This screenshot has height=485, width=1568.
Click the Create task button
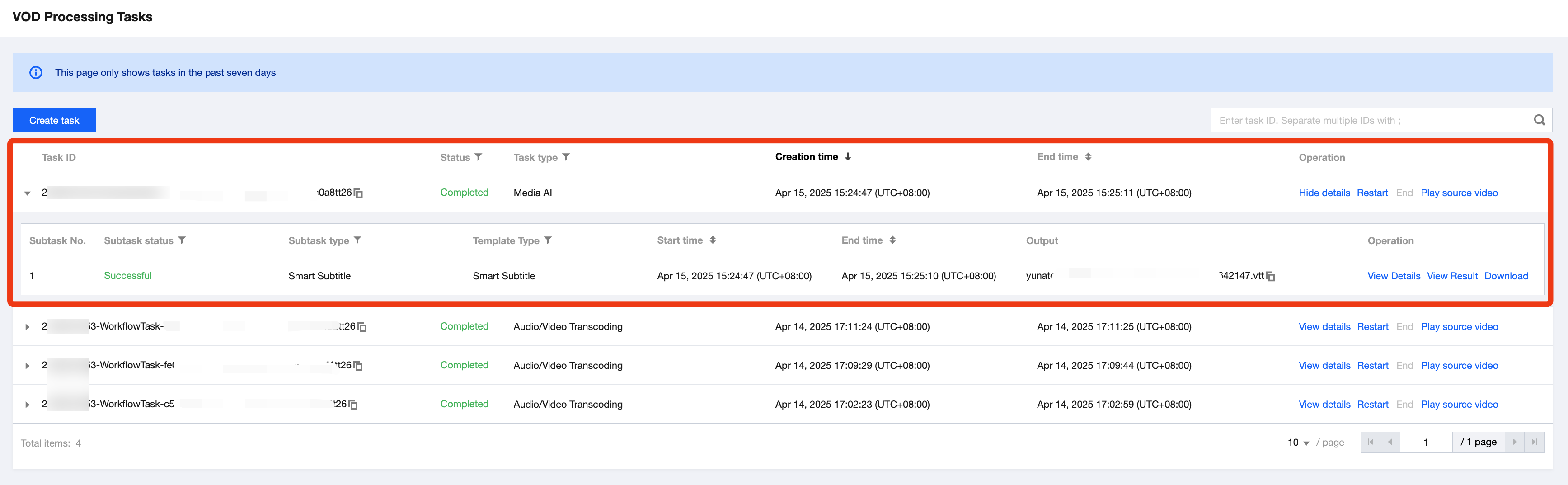[x=54, y=121]
